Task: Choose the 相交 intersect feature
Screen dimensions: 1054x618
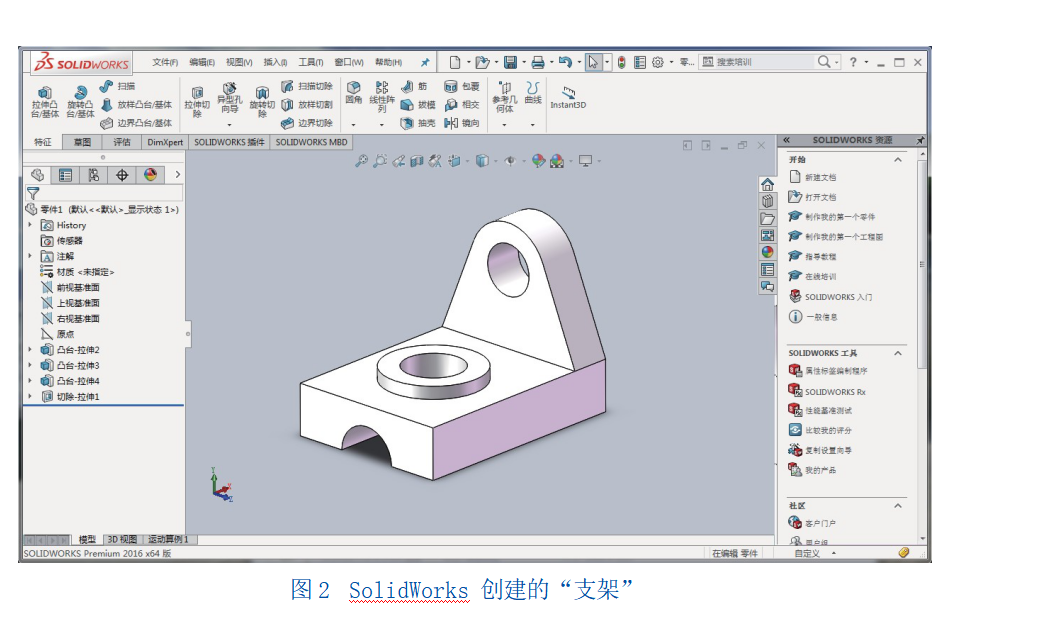Action: (462, 105)
